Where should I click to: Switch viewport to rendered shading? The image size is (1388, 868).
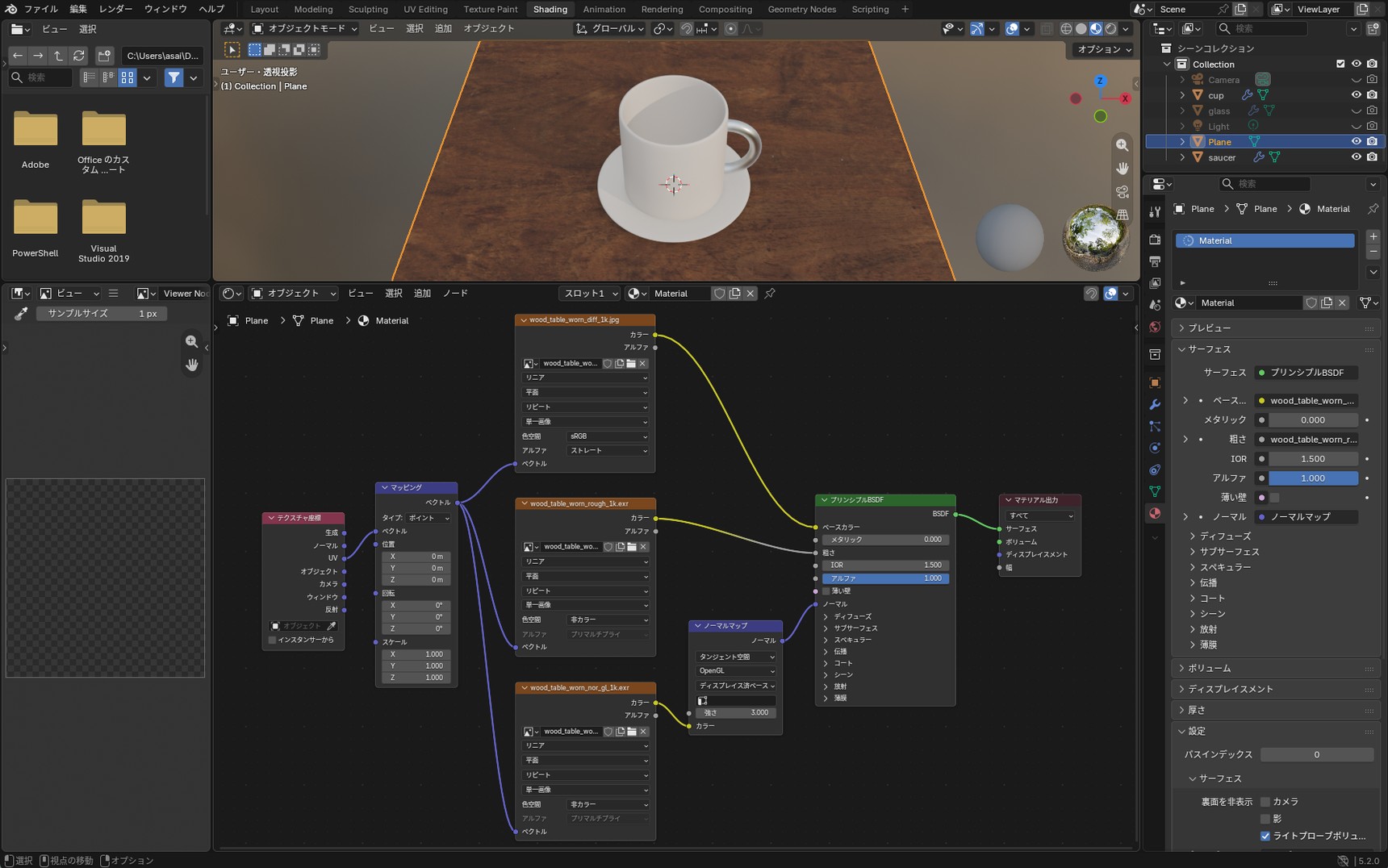(x=1111, y=28)
